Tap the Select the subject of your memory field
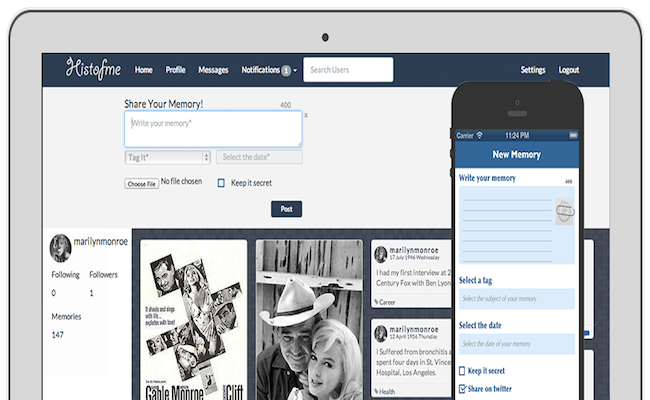650x400 pixels. point(517,299)
